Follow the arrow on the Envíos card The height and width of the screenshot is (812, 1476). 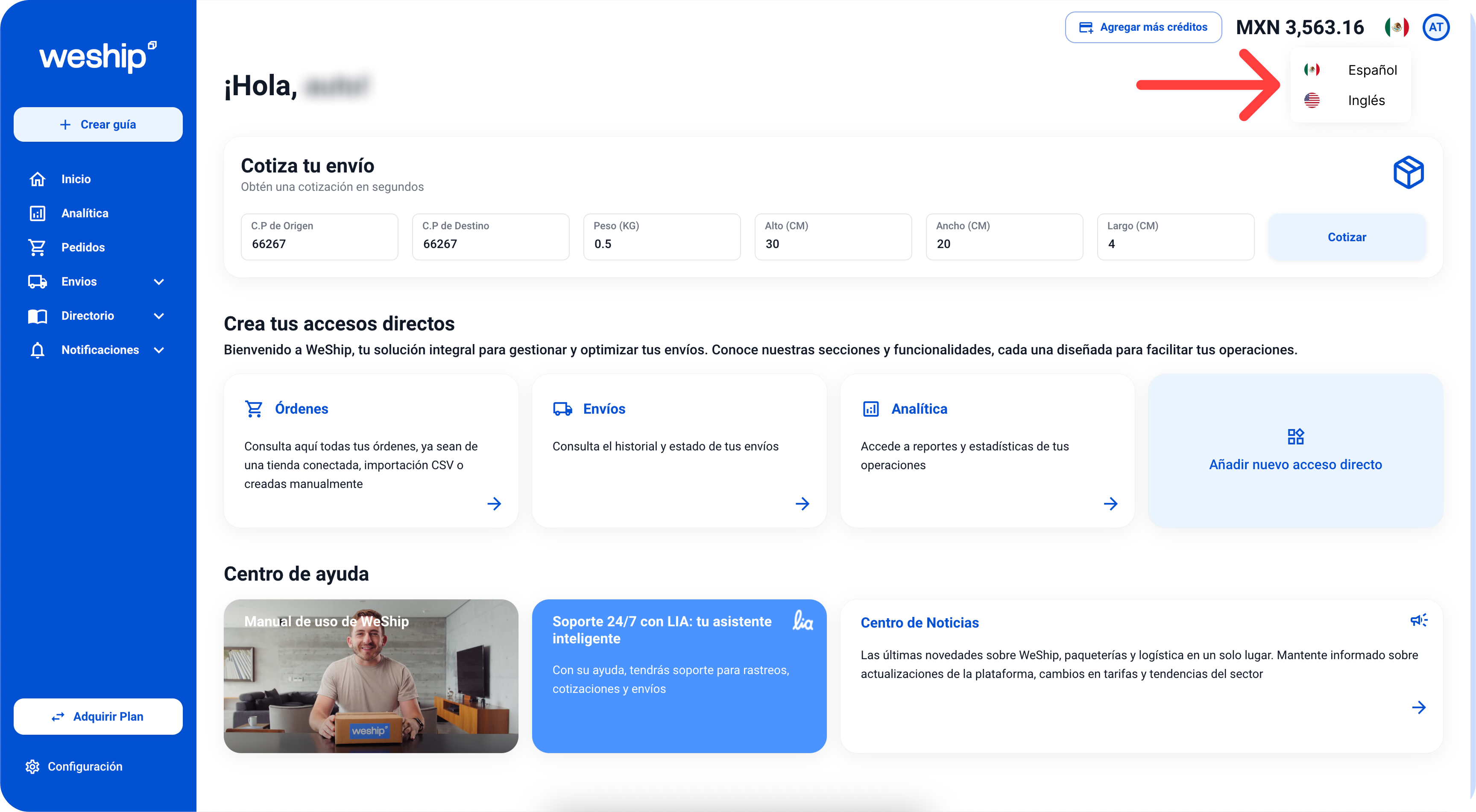point(802,504)
